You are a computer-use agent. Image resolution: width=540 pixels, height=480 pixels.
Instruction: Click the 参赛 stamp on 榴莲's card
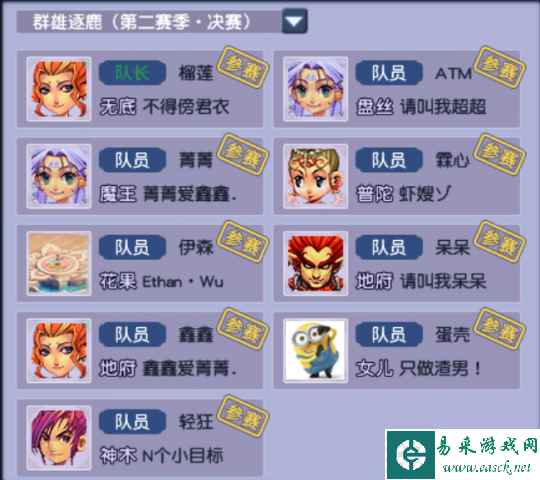click(243, 67)
